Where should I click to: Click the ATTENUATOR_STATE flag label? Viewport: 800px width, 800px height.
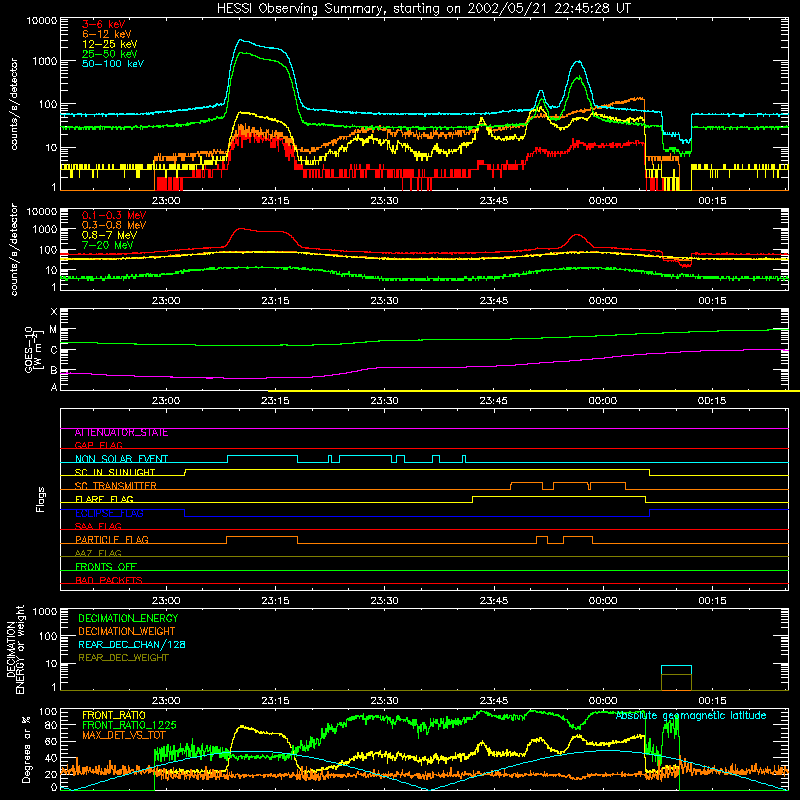[x=121, y=433]
